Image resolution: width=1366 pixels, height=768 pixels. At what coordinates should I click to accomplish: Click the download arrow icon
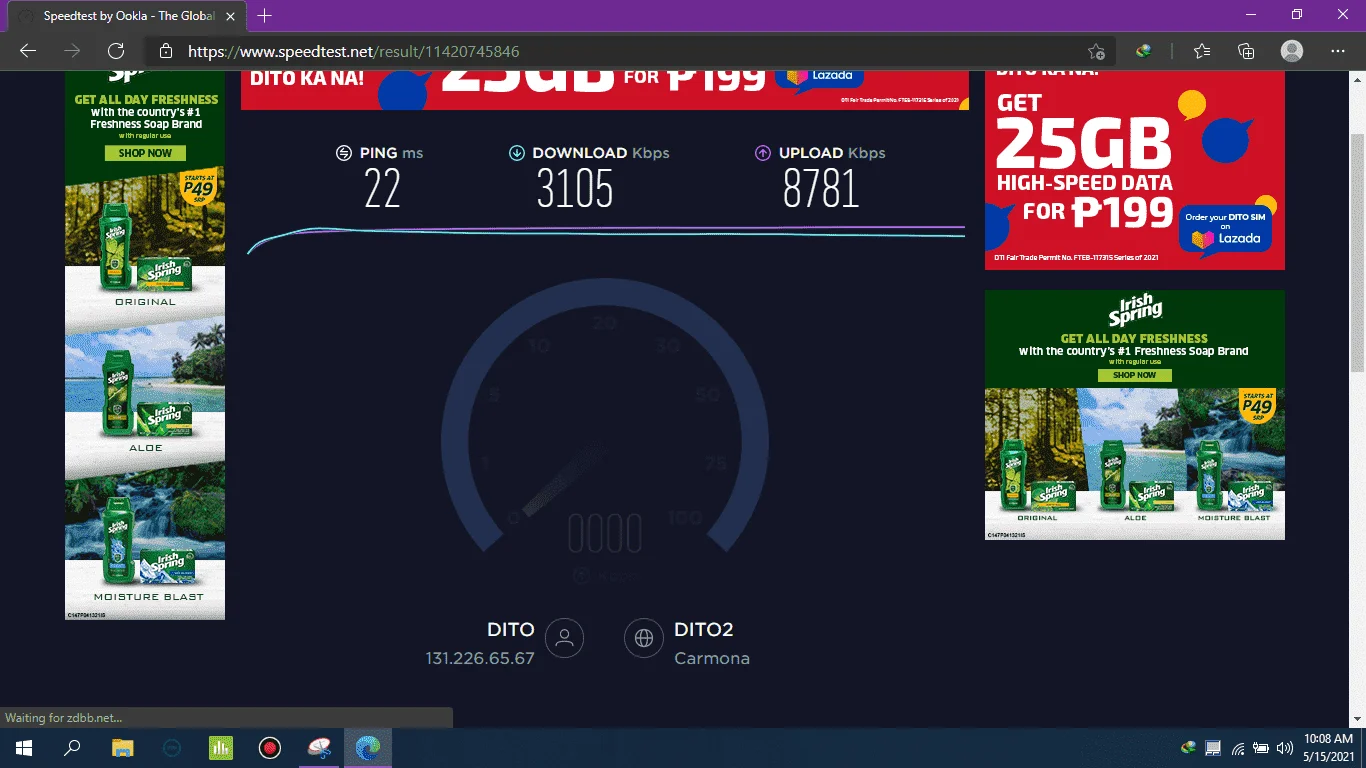click(517, 153)
